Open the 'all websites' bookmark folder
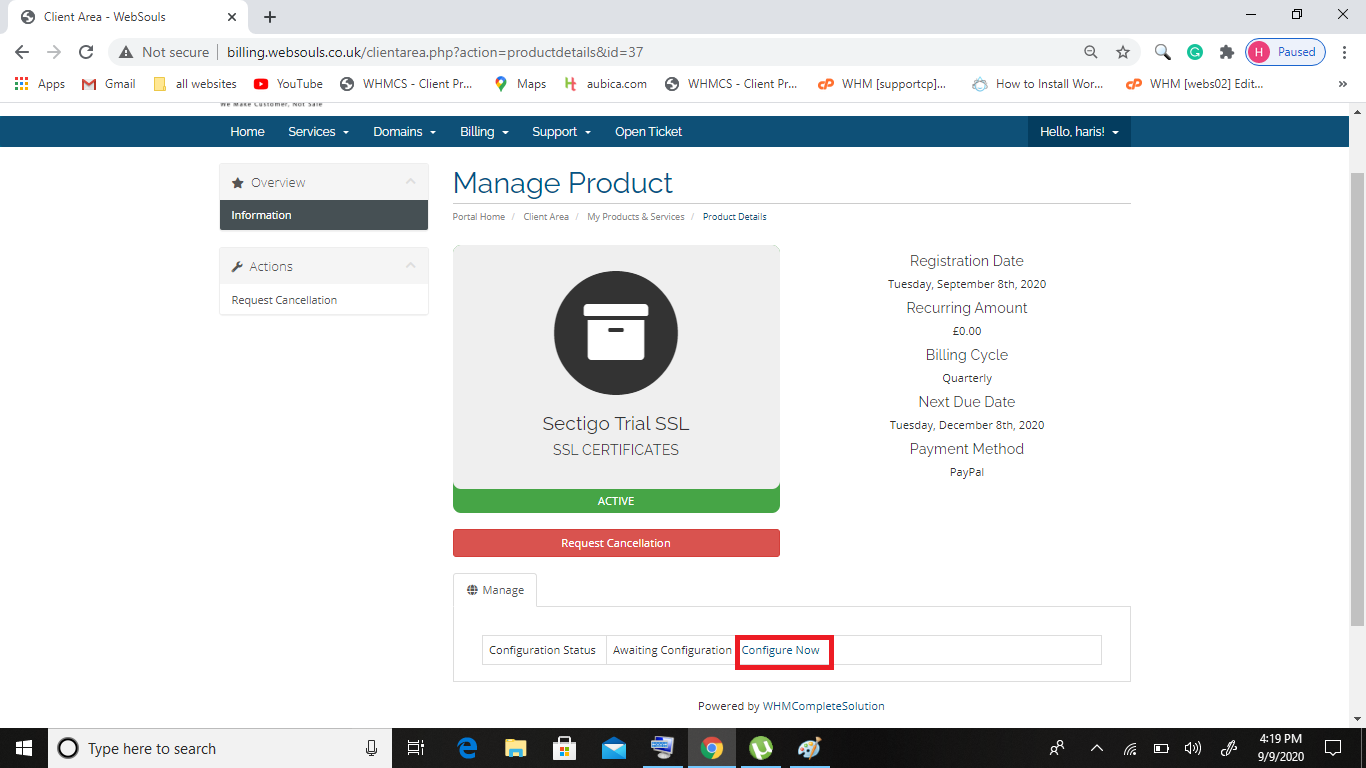Image resolution: width=1366 pixels, height=768 pixels. pyautogui.click(x=195, y=84)
